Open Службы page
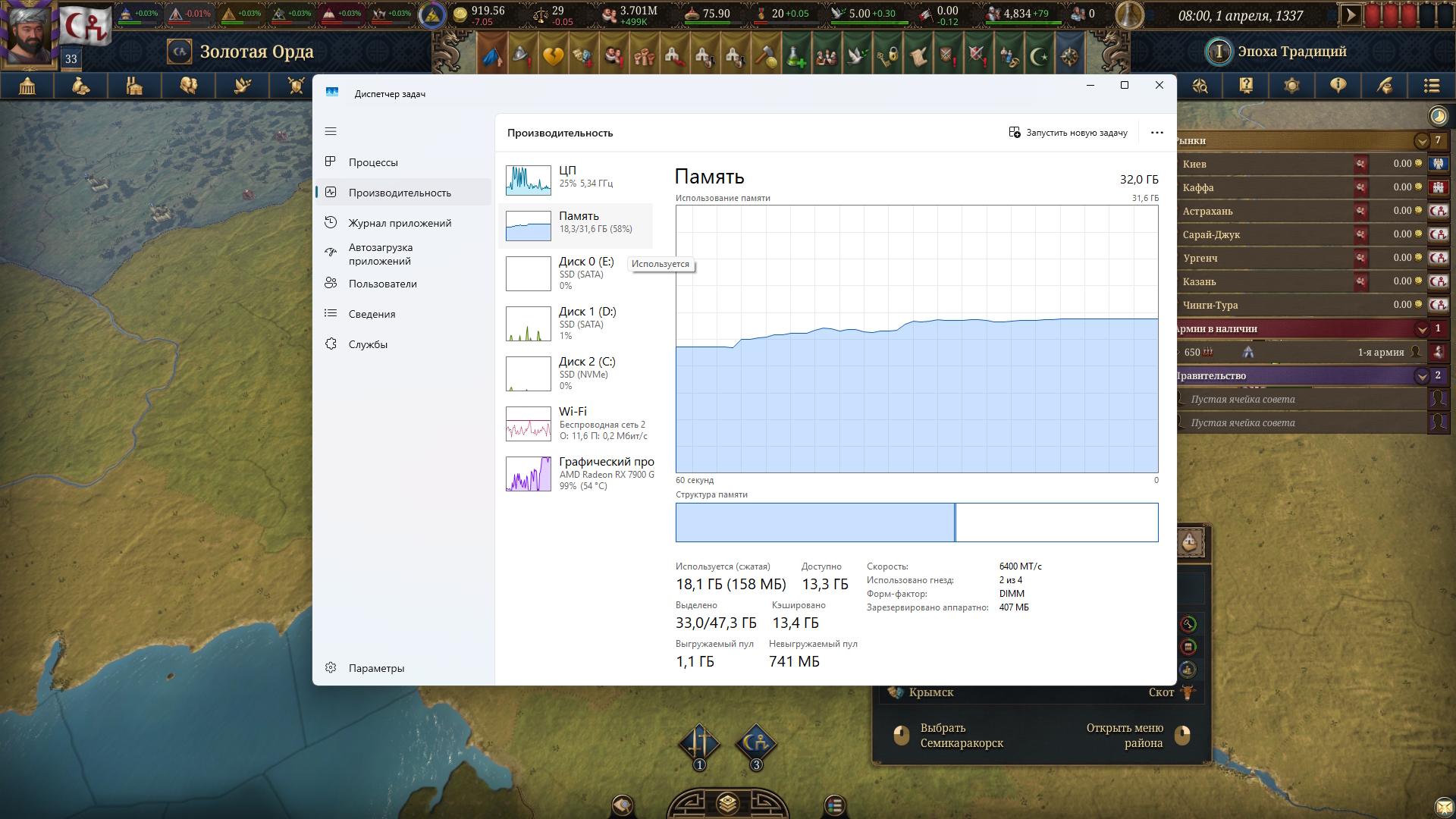 click(x=403, y=344)
